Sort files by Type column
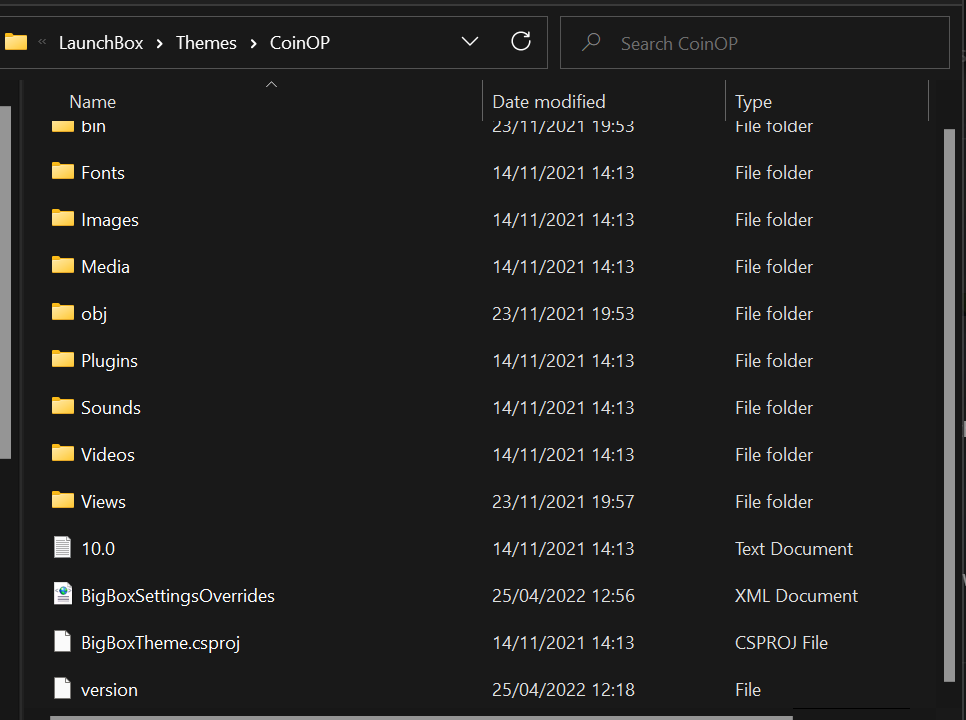This screenshot has height=720, width=966. (x=753, y=102)
